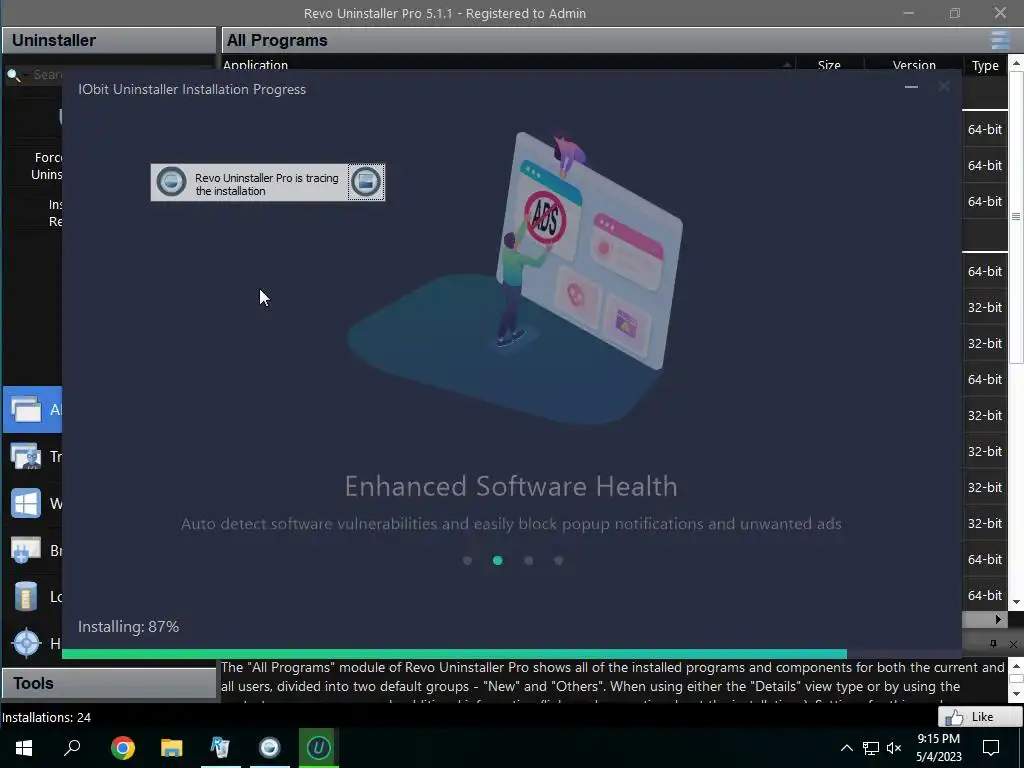This screenshot has height=768, width=1024.
Task: Open the Windows Apps sidebar icon in Revo
Action: (25, 504)
